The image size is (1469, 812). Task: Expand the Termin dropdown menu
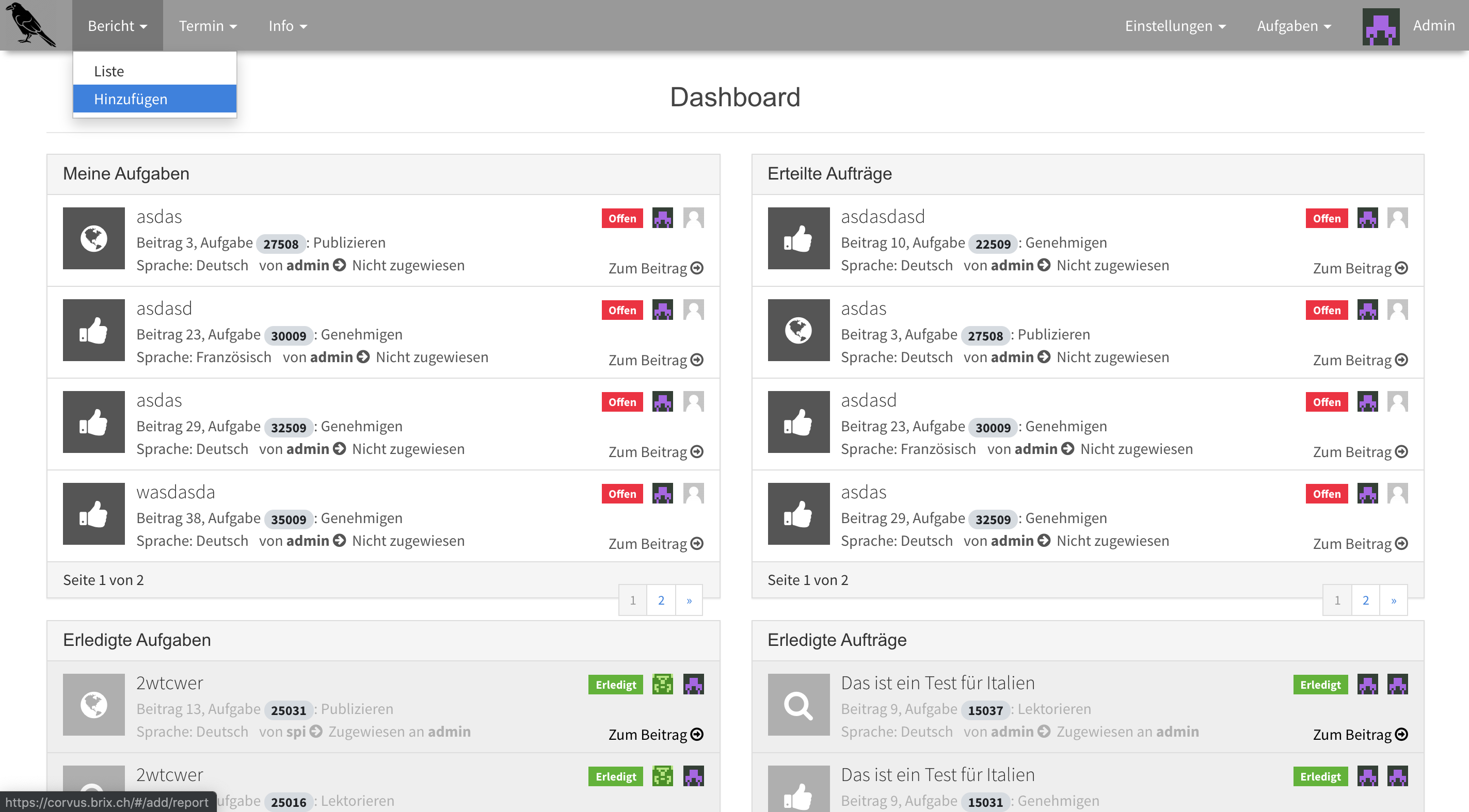pyautogui.click(x=205, y=25)
